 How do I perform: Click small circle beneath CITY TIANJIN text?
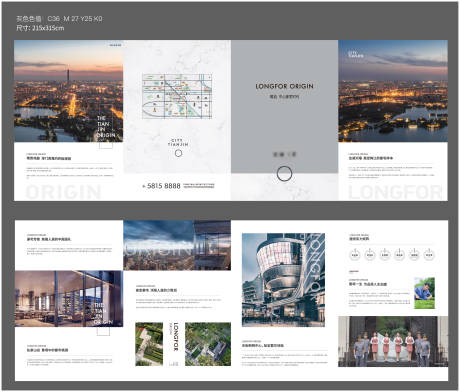click(x=179, y=153)
